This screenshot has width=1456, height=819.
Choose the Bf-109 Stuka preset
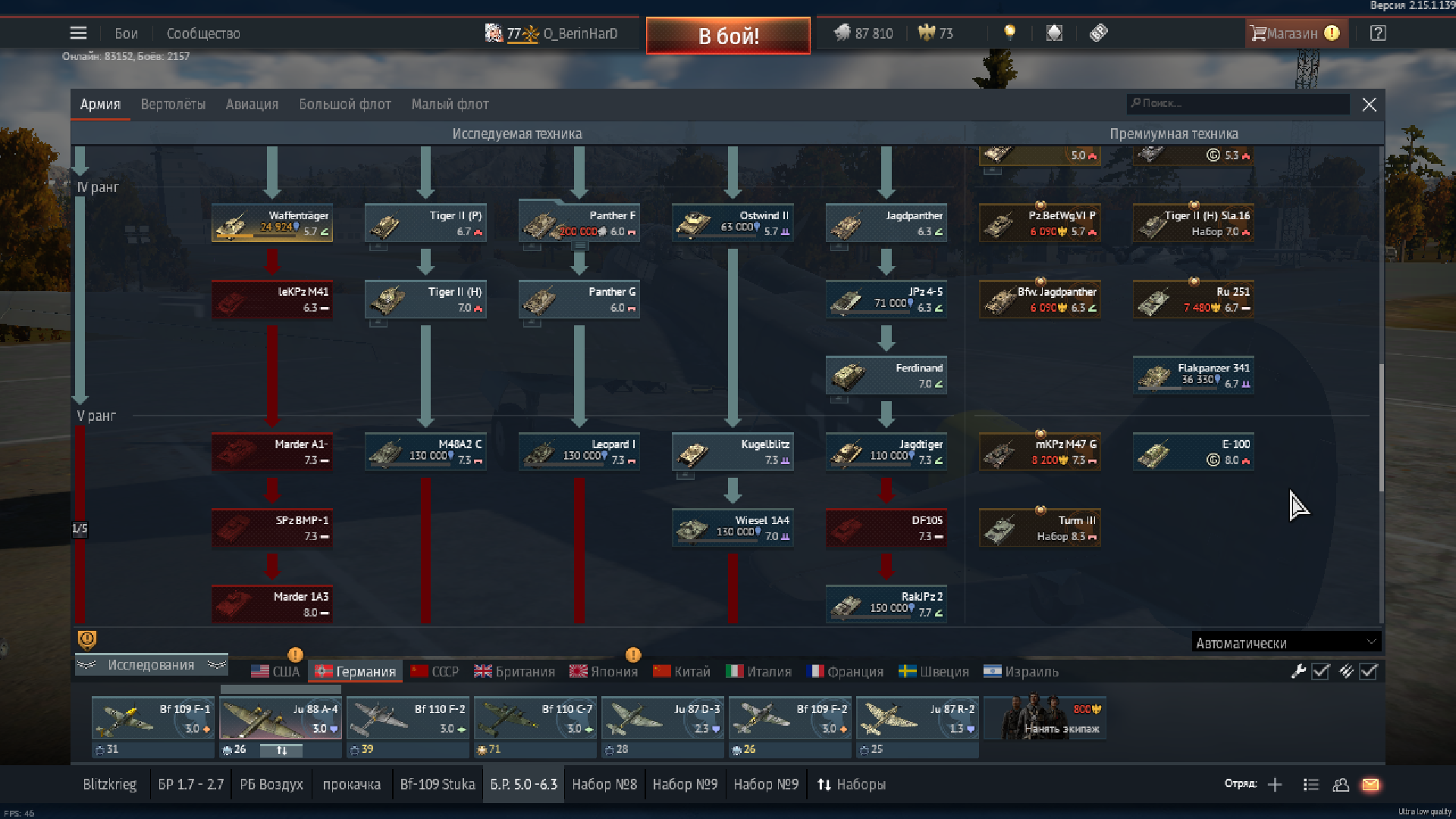click(x=438, y=785)
